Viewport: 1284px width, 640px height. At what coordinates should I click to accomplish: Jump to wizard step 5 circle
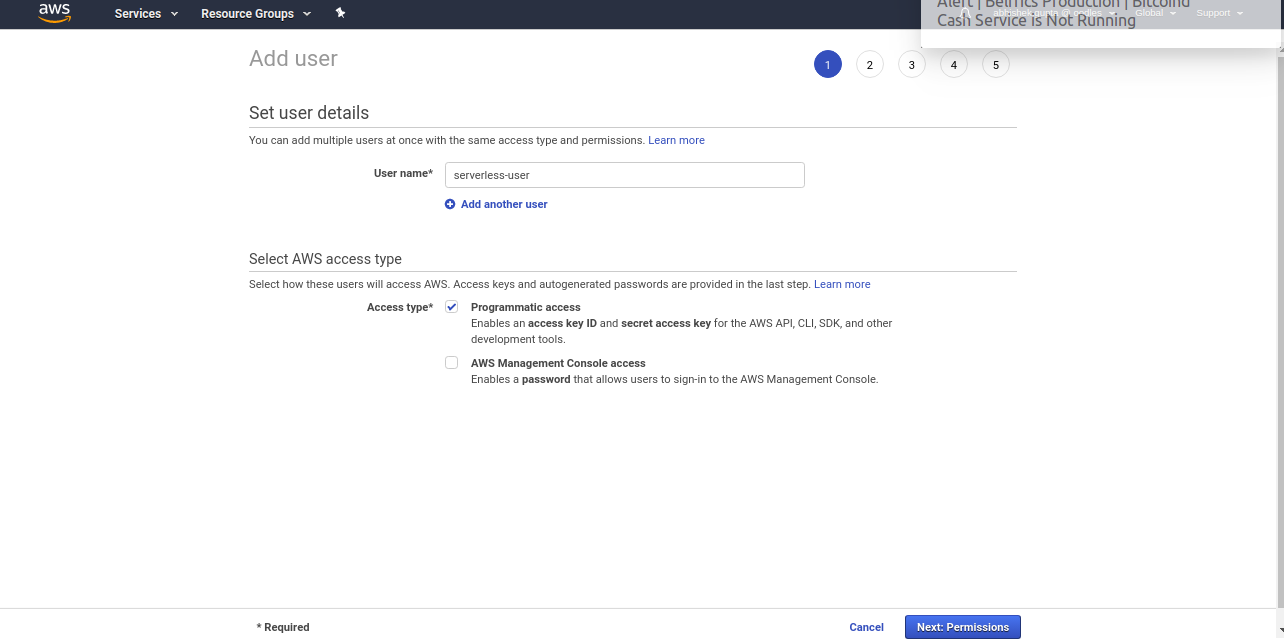coord(996,65)
